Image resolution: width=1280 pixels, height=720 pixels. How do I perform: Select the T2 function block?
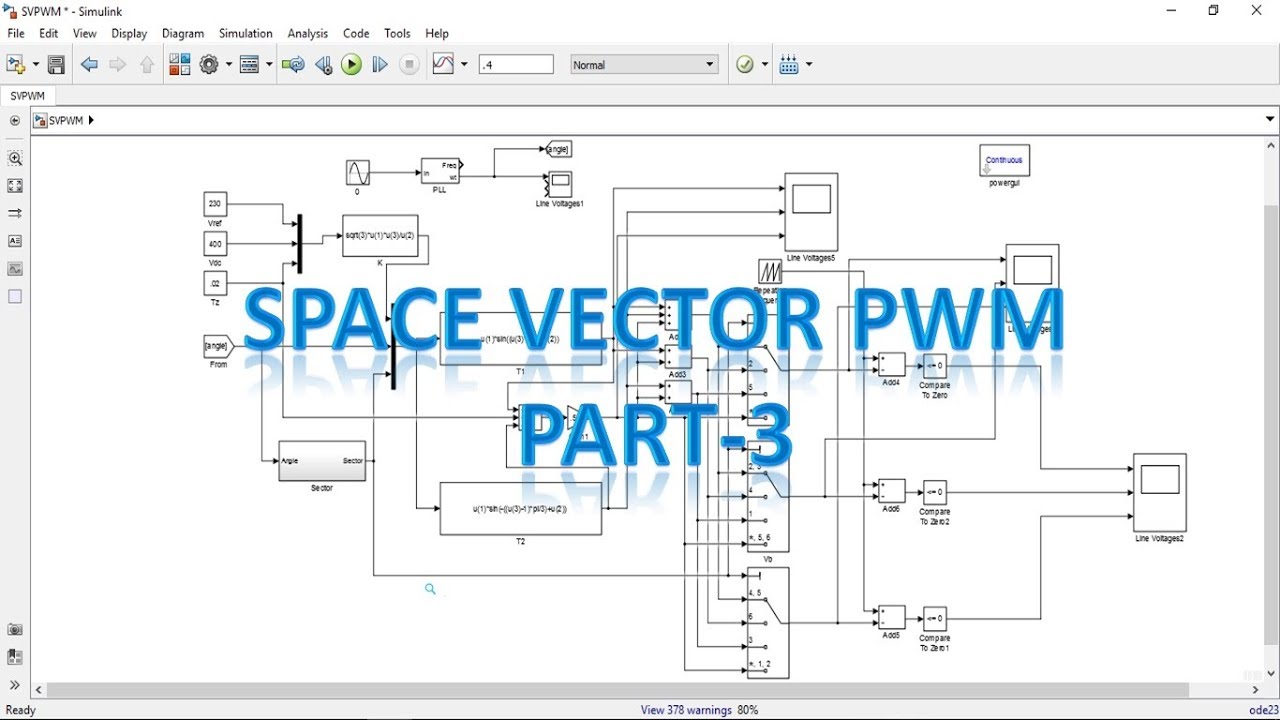[521, 509]
